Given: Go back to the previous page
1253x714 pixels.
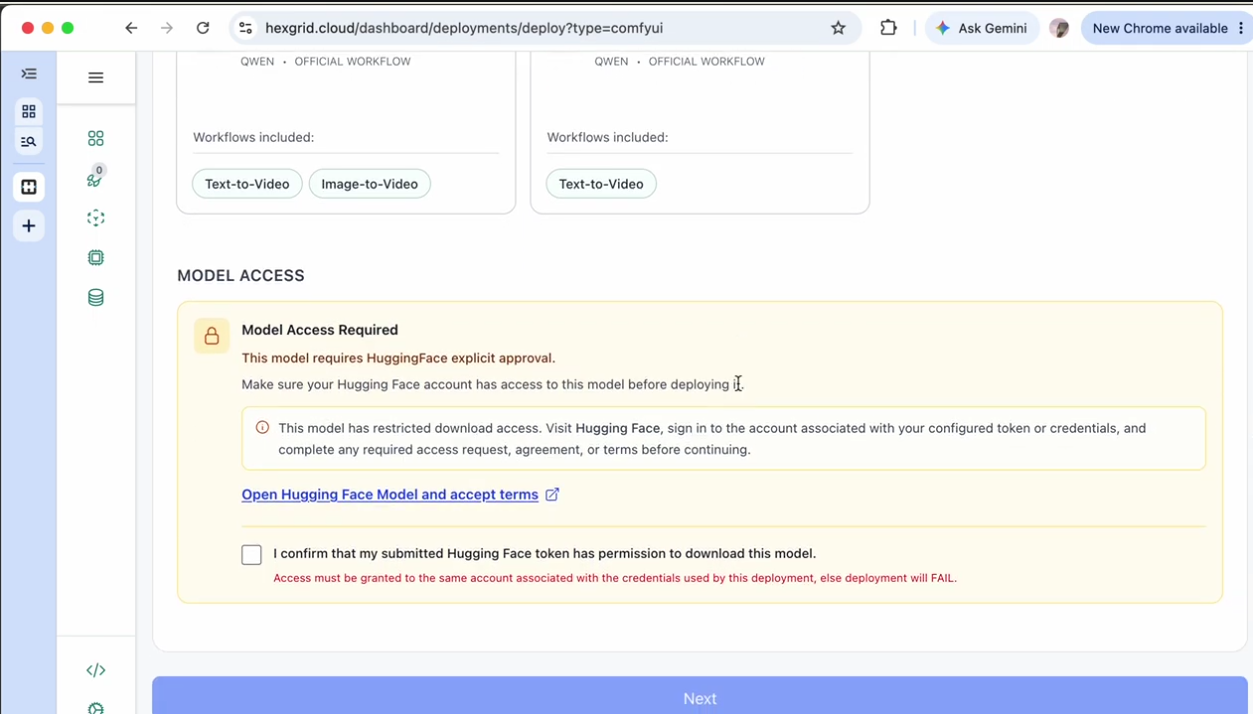Looking at the screenshot, I should 131,28.
